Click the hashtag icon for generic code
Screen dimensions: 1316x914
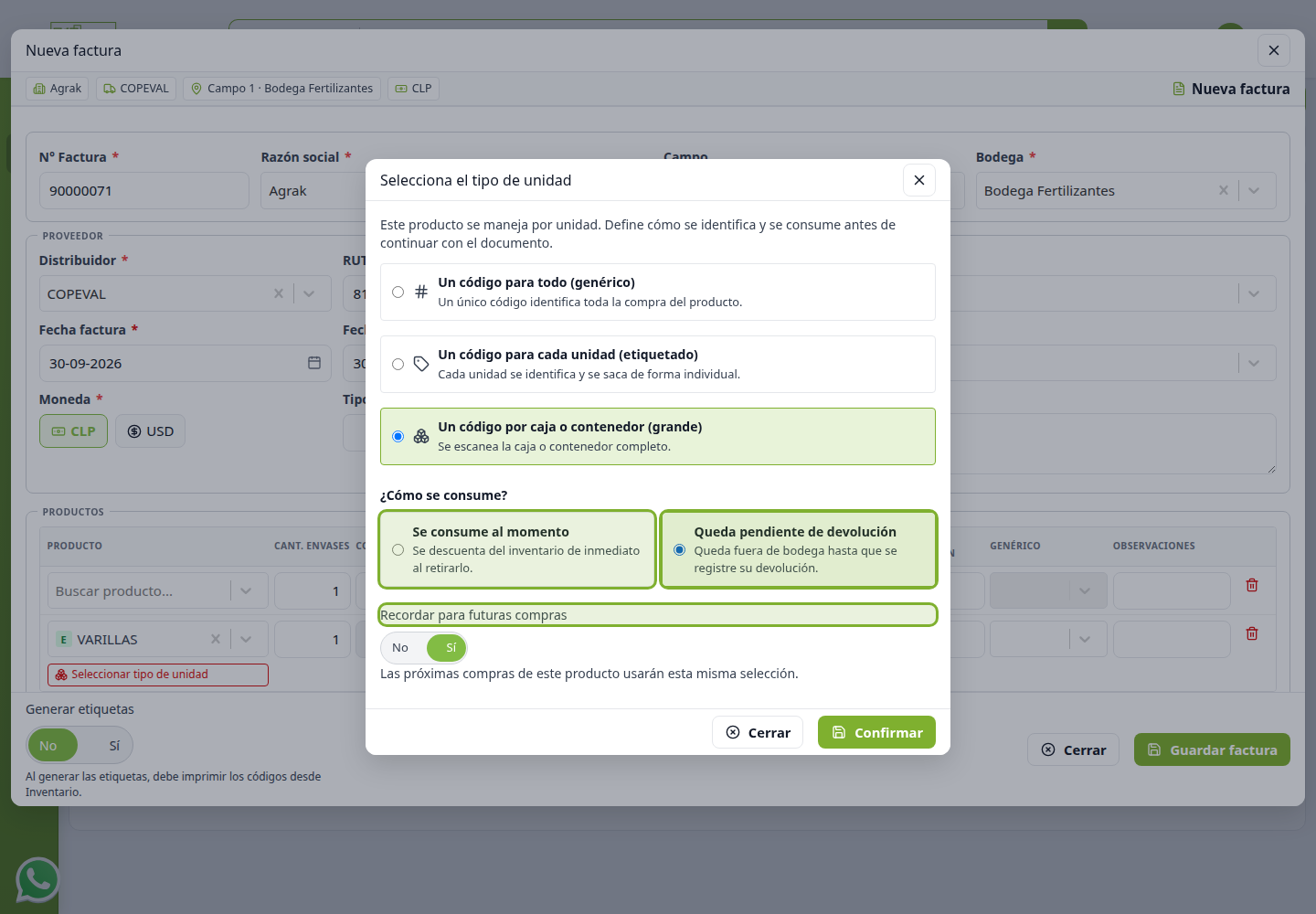coord(421,292)
